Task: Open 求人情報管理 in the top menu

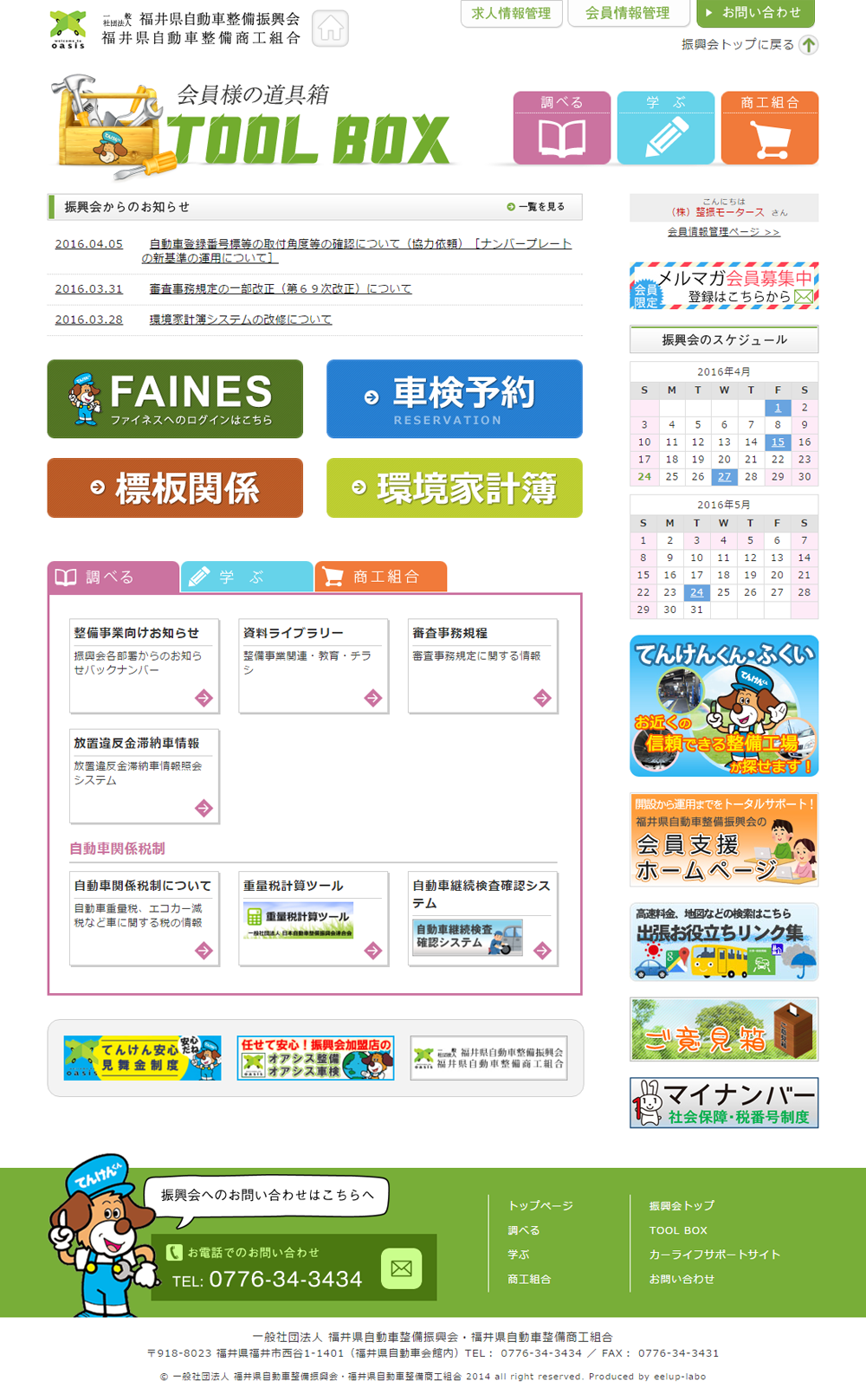Action: [511, 13]
